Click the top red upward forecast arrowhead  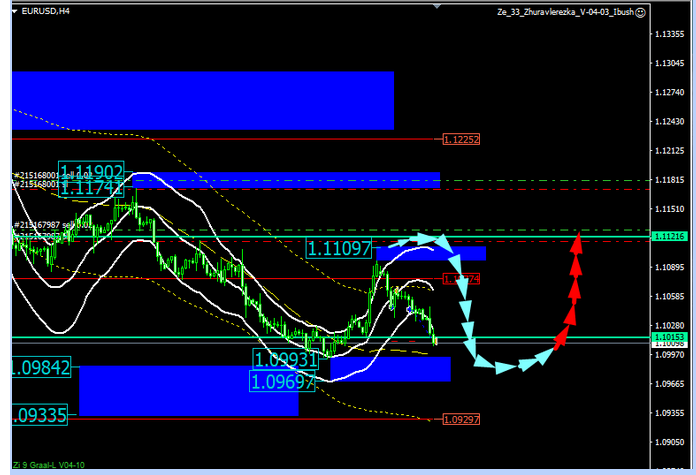coord(578,240)
